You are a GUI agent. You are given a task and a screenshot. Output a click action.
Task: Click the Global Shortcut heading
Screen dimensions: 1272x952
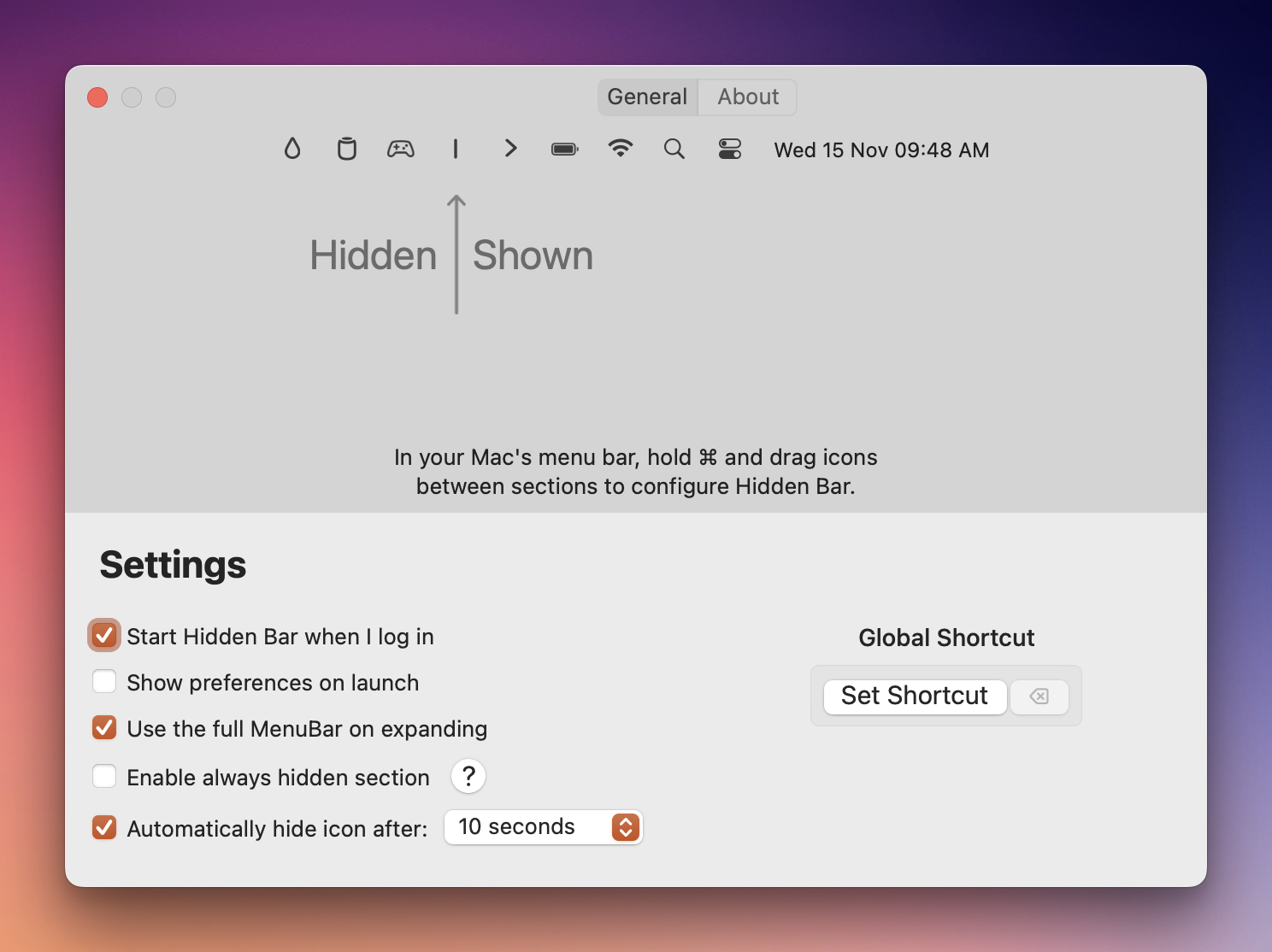pos(946,638)
